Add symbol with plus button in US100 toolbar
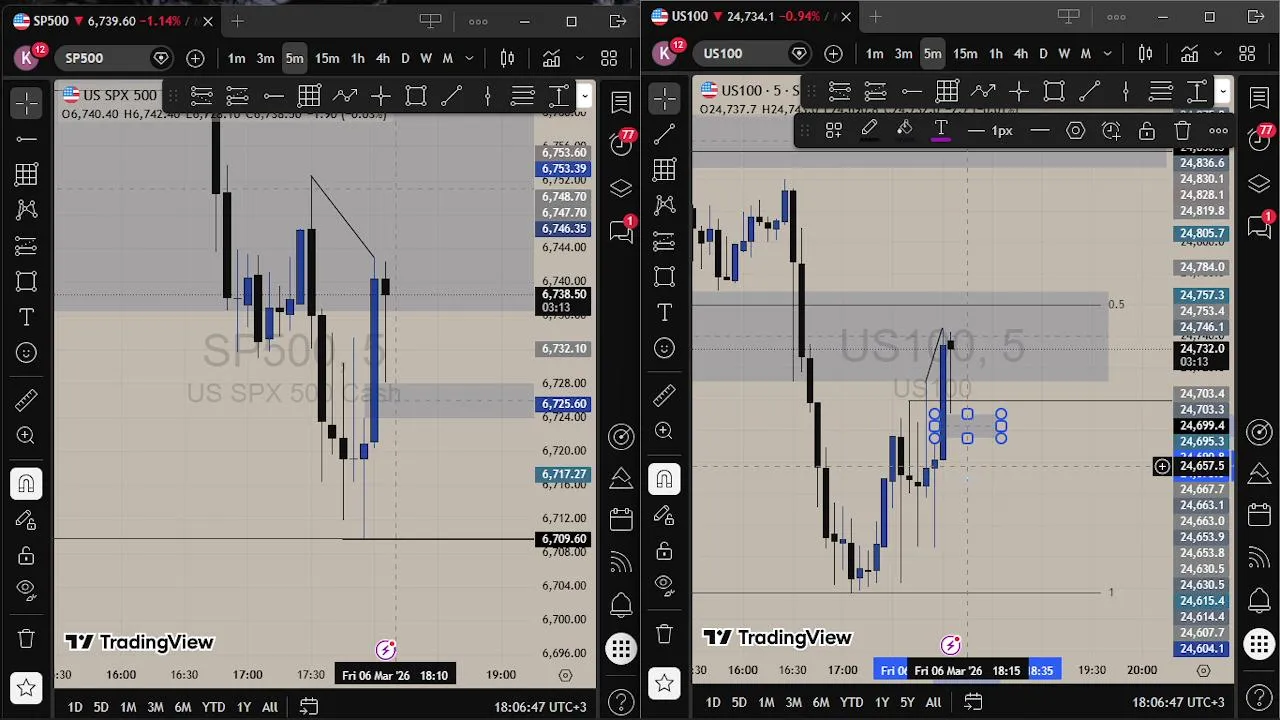This screenshot has height=720, width=1280. tap(833, 54)
